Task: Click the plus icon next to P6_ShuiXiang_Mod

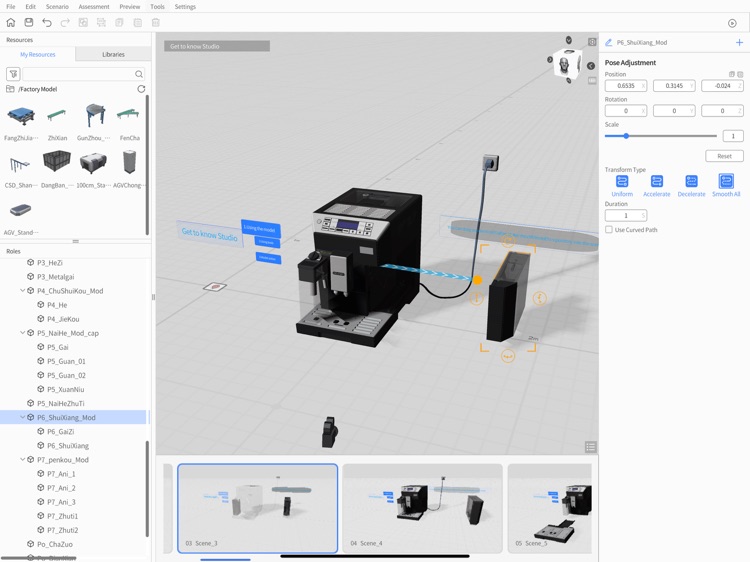Action: 739,43
